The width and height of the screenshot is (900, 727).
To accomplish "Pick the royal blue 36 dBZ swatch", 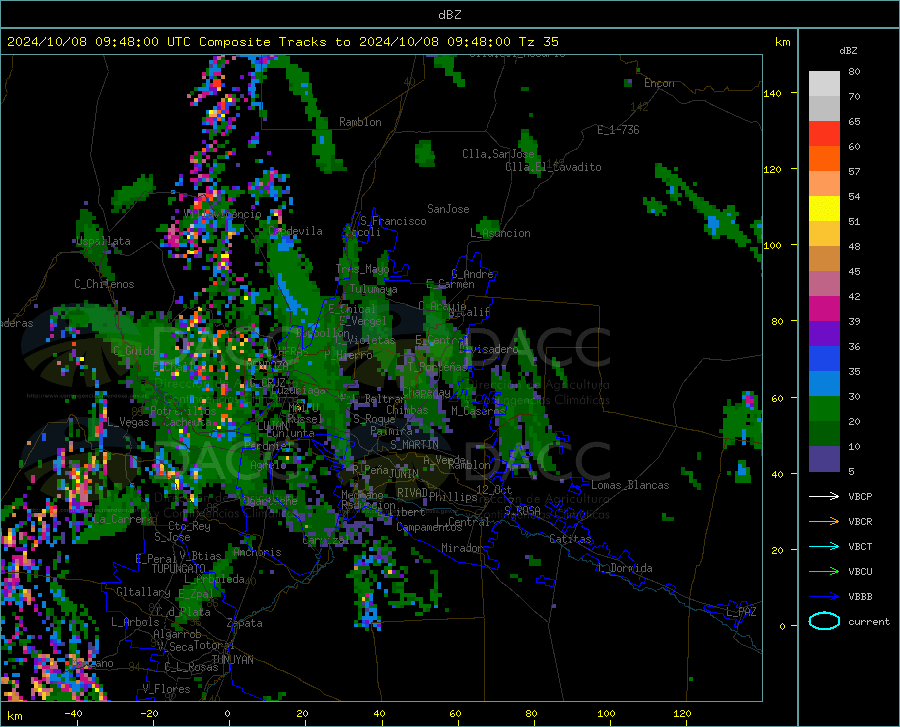I will click(824, 358).
